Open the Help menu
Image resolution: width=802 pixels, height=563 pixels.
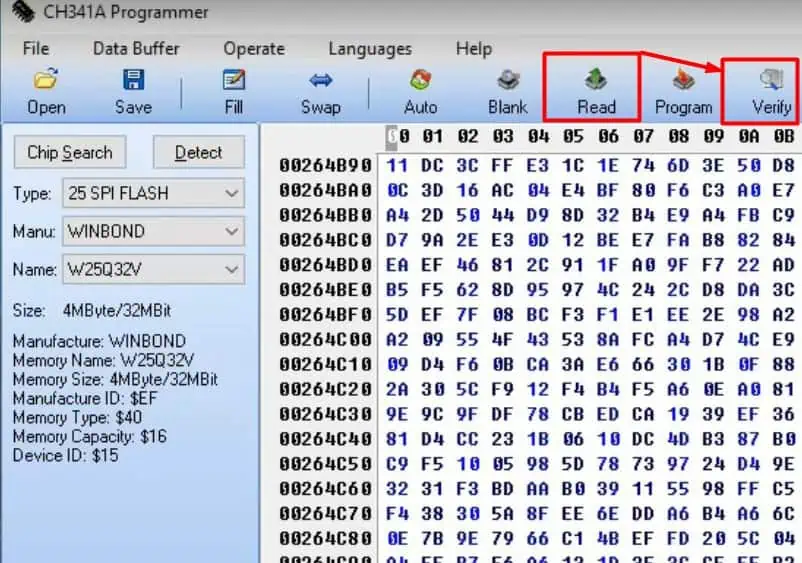pos(474,49)
